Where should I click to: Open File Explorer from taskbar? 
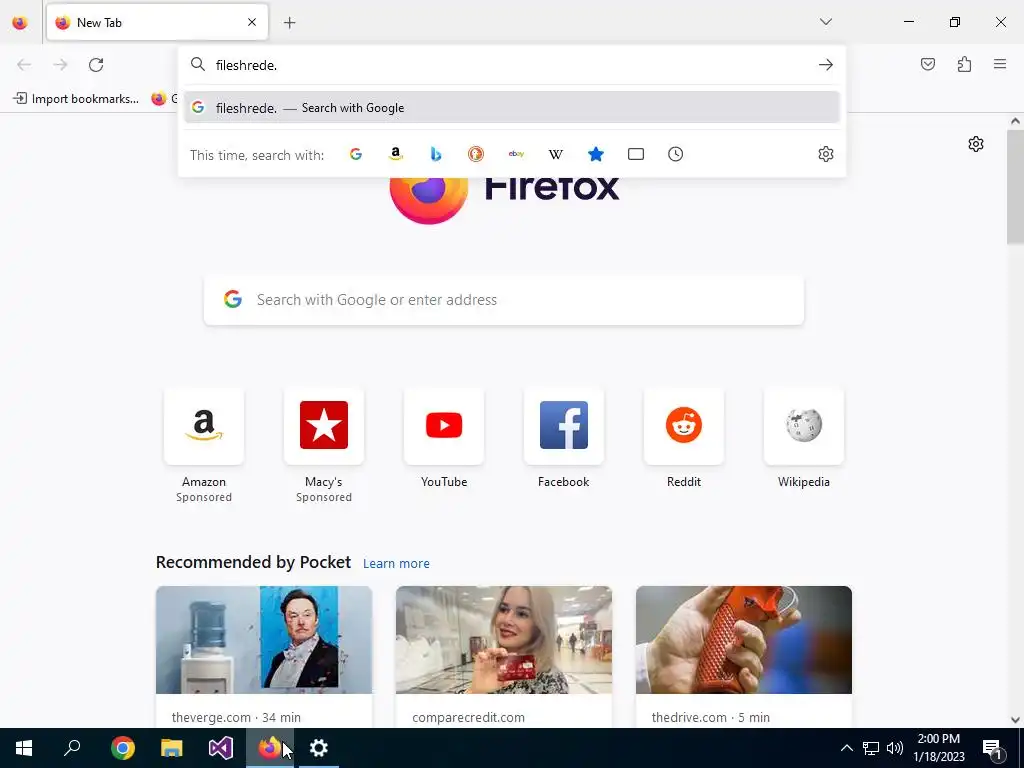tap(172, 748)
